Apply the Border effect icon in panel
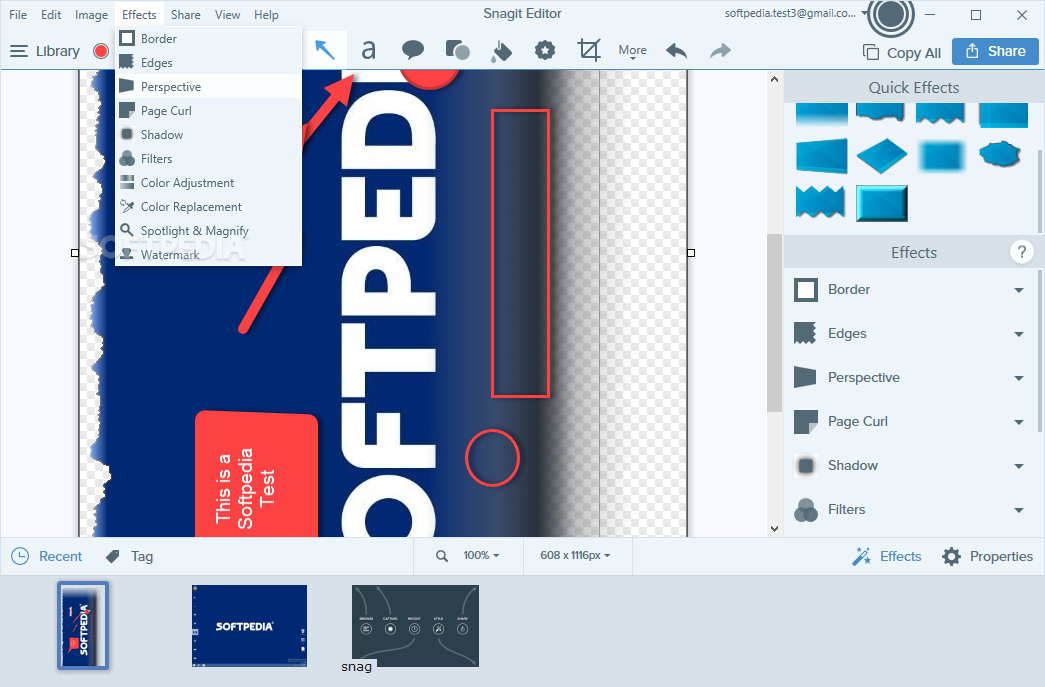Screen dimensions: 1045x687 806,290
